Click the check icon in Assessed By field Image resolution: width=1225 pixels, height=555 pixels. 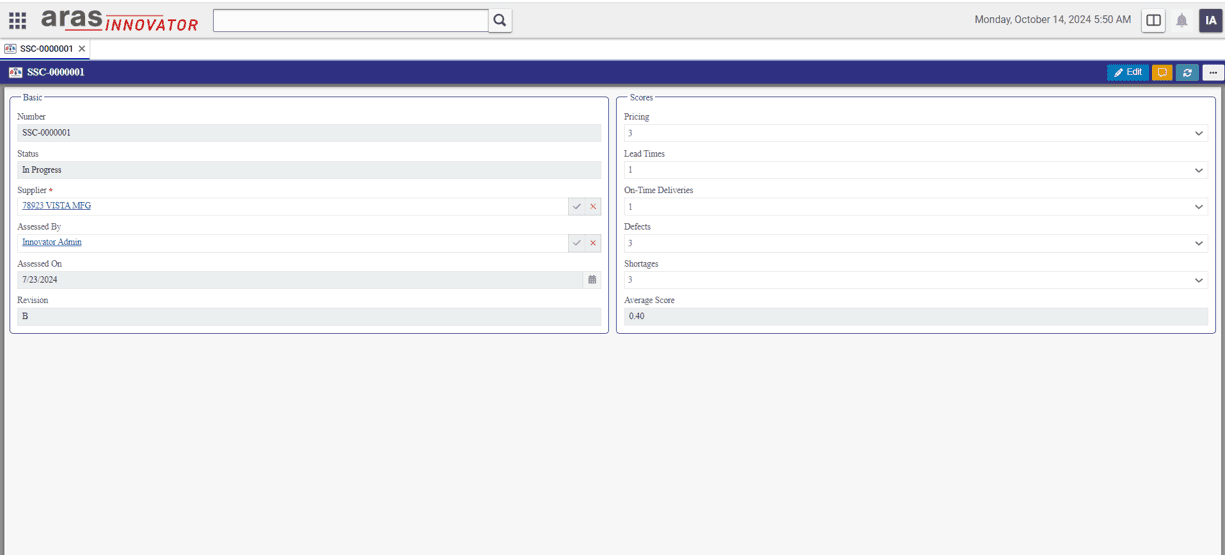click(576, 243)
